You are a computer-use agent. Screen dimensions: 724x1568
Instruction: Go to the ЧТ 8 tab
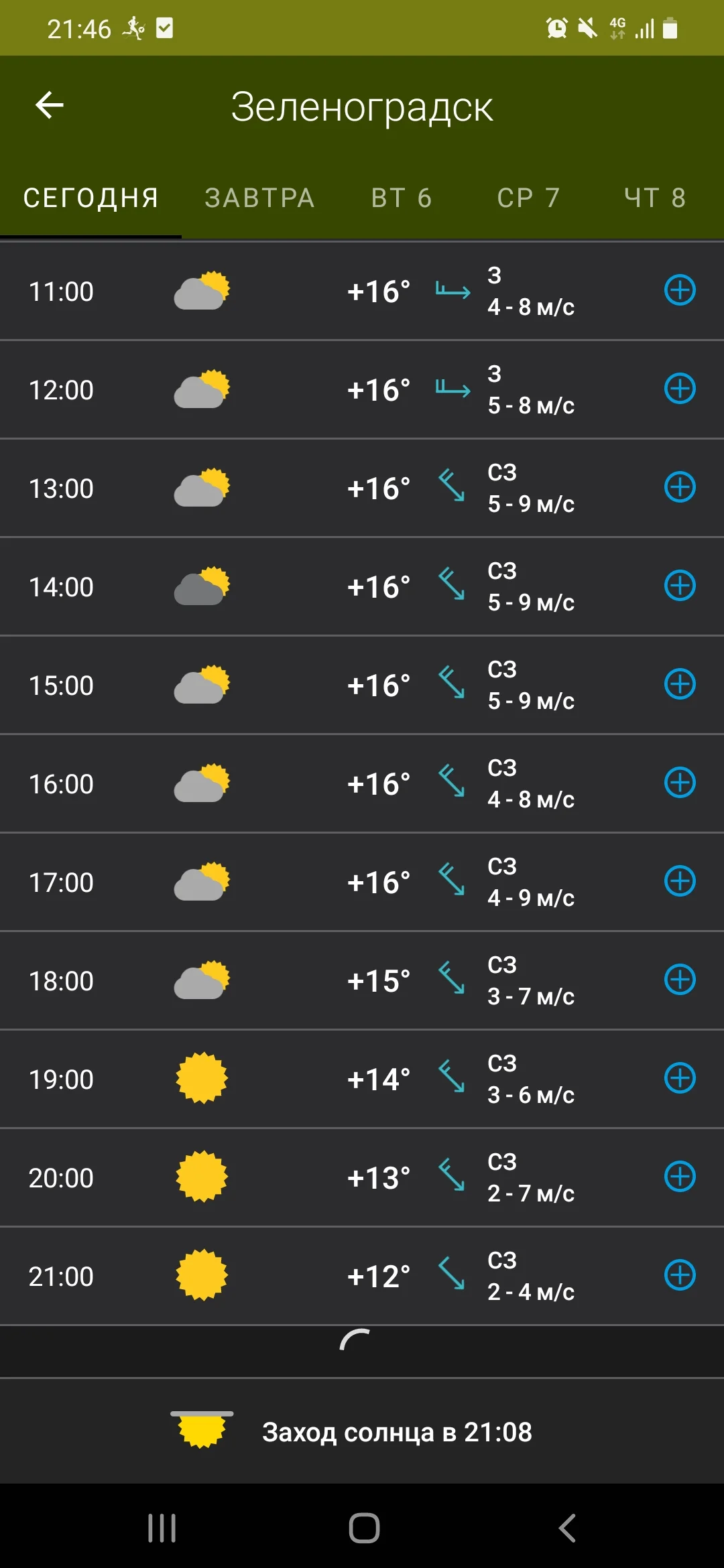(655, 198)
